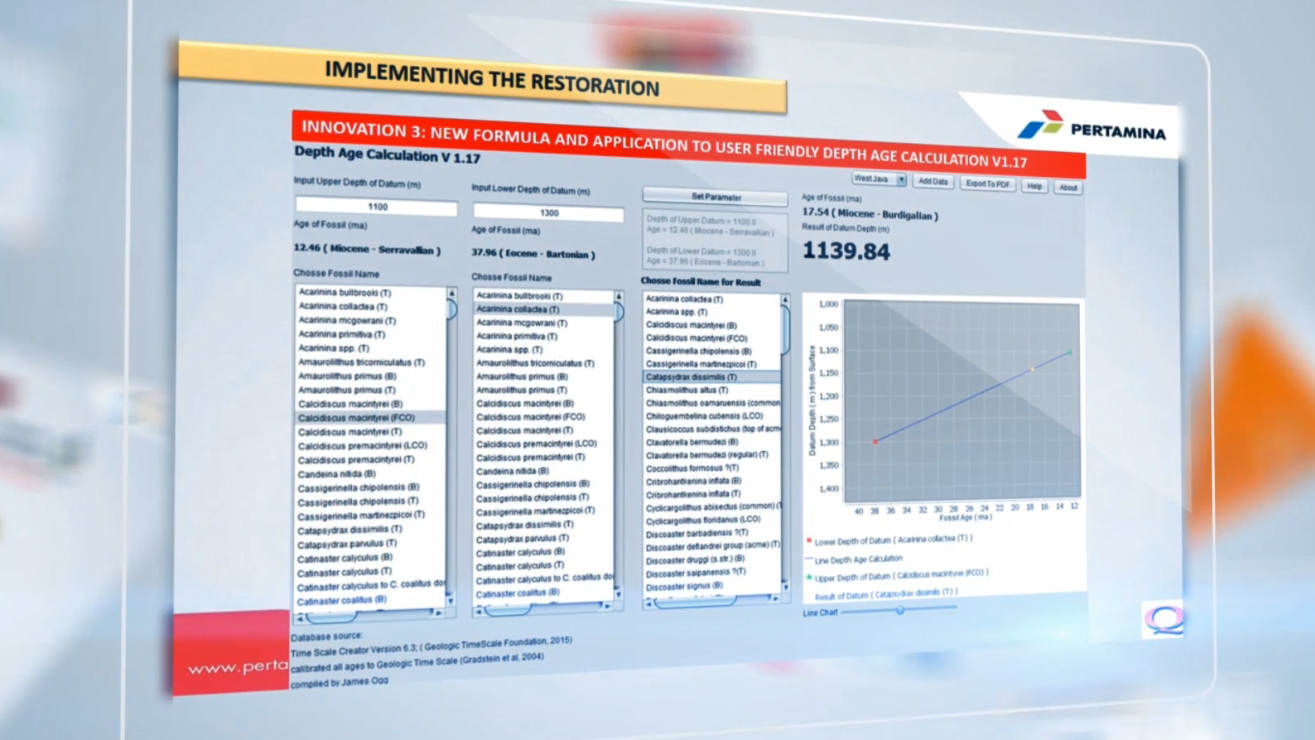The width and height of the screenshot is (1315, 740).
Task: Click the red lower depth point on chart
Action: pos(875,441)
